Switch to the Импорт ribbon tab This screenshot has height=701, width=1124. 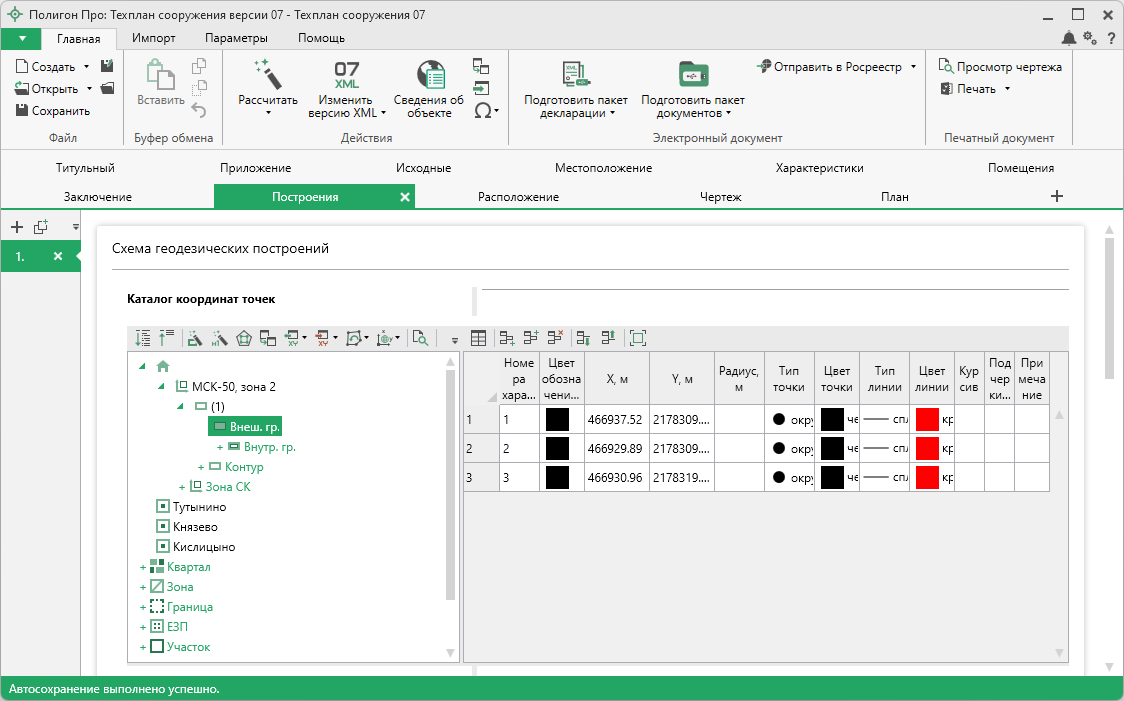153,38
